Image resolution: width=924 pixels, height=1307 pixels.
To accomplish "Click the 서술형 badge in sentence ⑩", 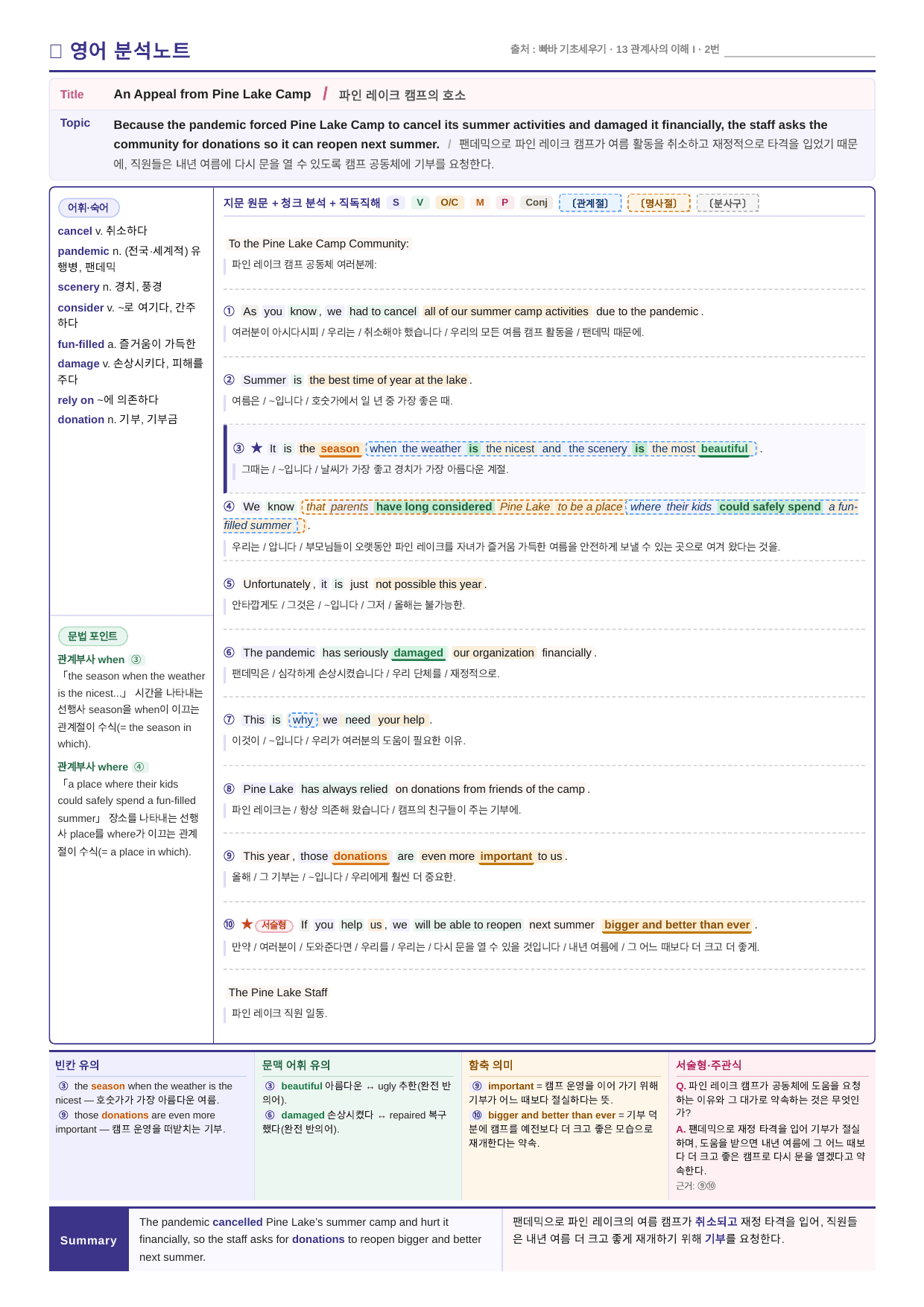I will click(274, 925).
